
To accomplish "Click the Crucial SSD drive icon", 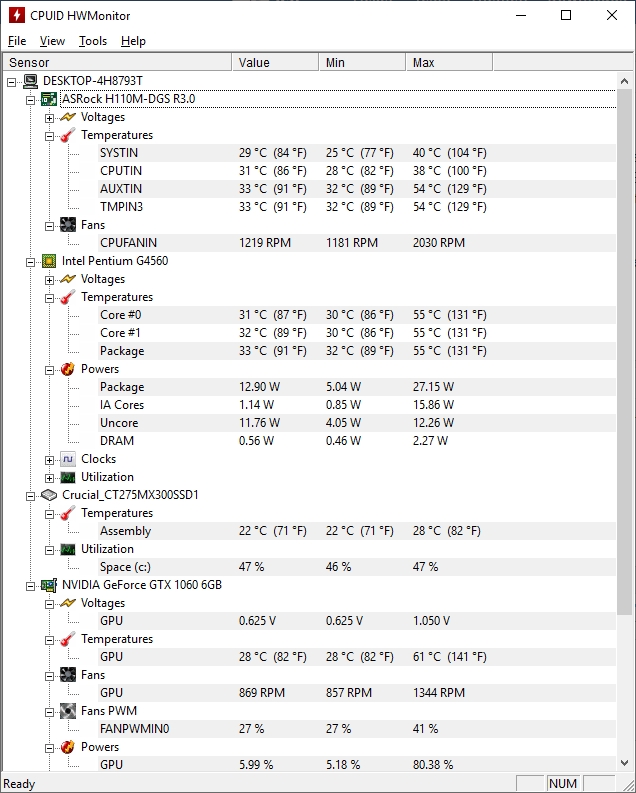I will 49,495.
